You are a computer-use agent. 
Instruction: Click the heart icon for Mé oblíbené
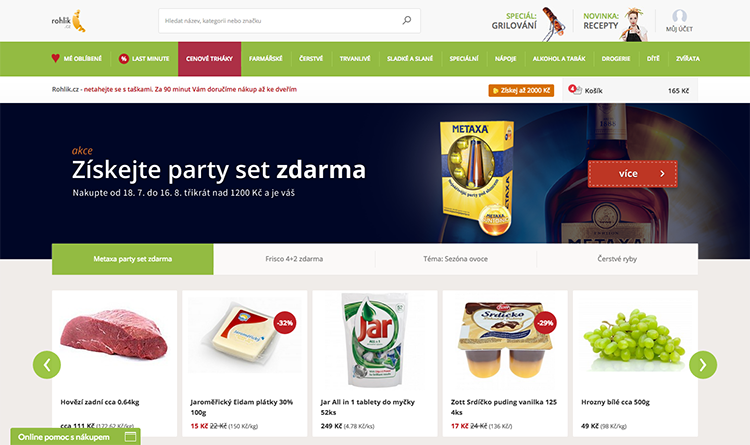click(55, 58)
